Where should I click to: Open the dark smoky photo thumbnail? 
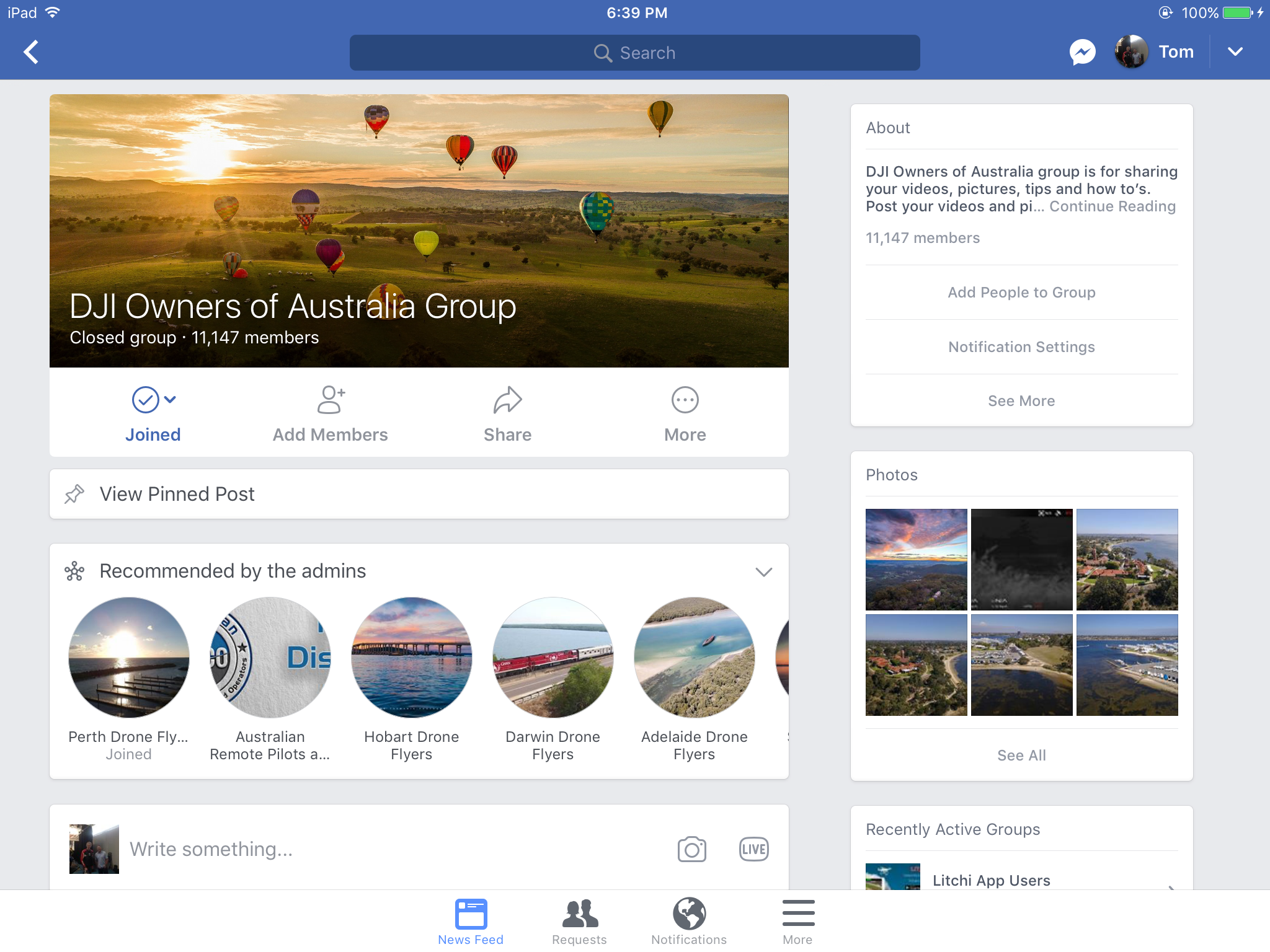1021,560
